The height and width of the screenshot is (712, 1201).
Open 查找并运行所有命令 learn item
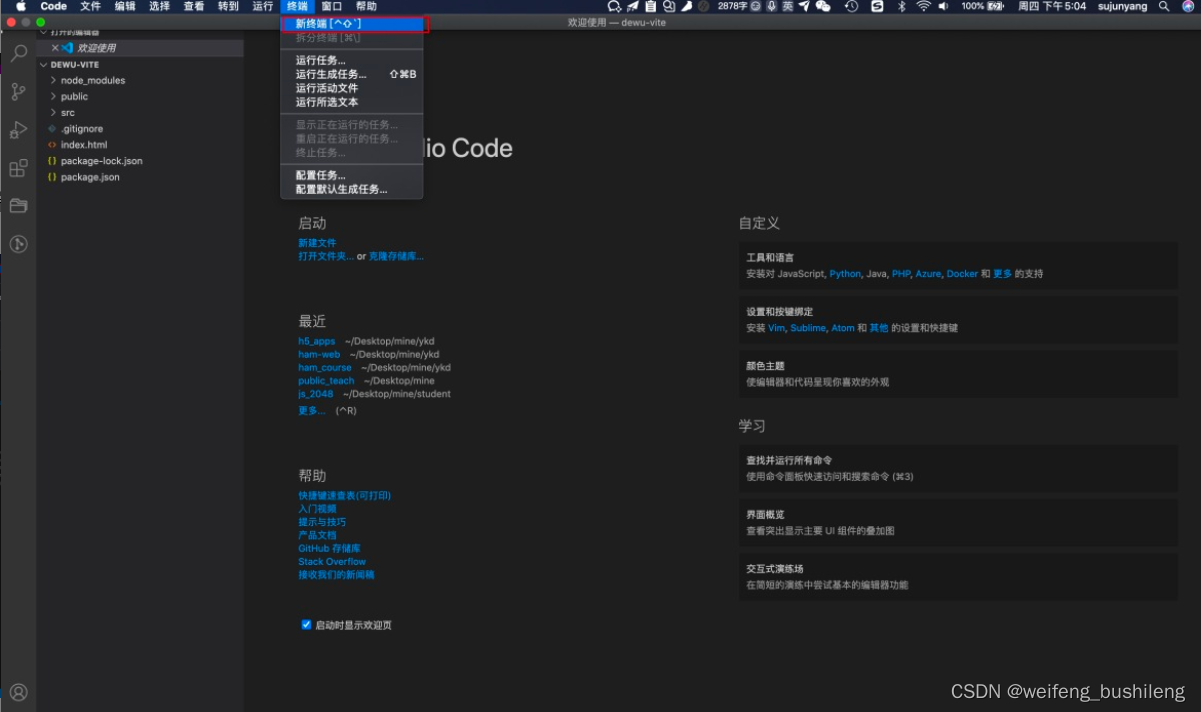click(958, 468)
